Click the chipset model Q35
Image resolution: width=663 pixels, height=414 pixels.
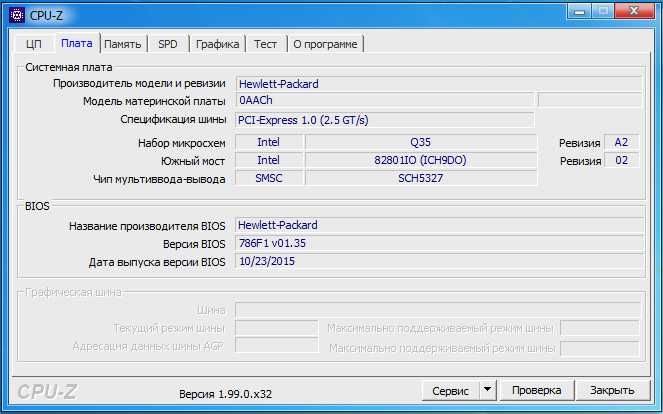click(421, 143)
